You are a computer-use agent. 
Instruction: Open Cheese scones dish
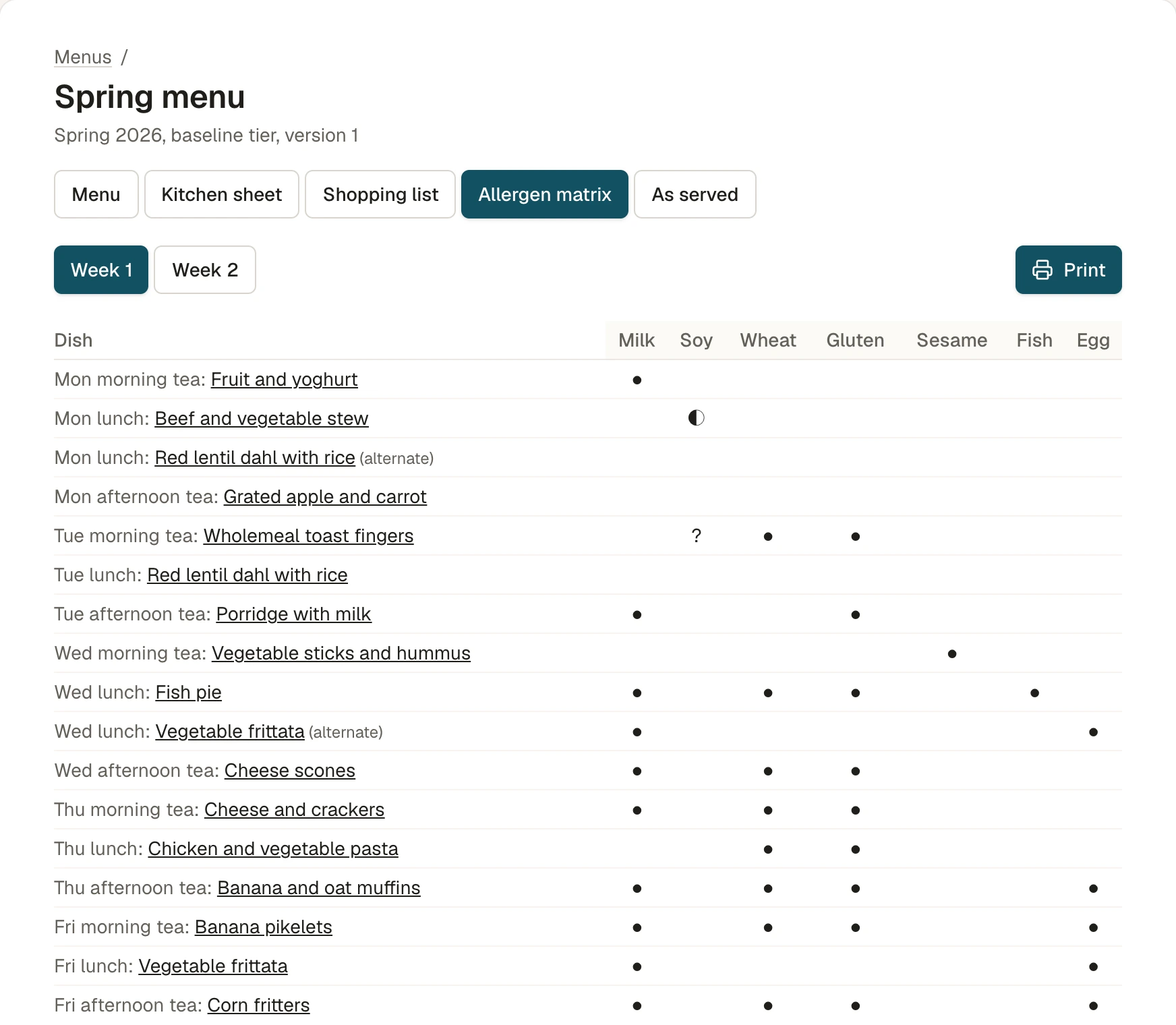(290, 770)
